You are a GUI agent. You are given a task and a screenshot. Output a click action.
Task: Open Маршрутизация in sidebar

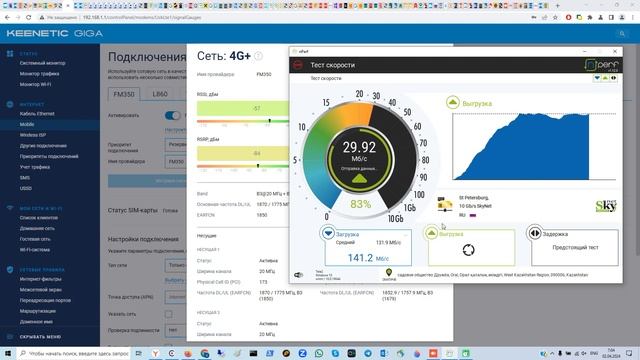[38, 311]
